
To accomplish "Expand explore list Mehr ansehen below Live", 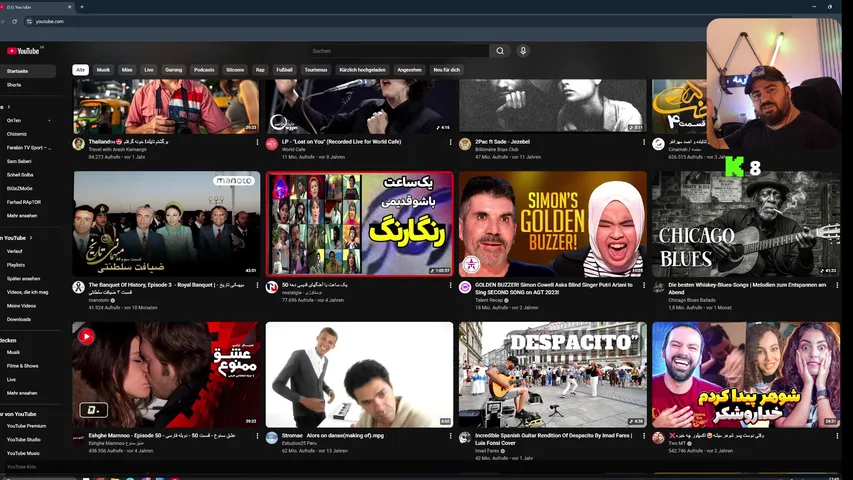I will pos(22,393).
